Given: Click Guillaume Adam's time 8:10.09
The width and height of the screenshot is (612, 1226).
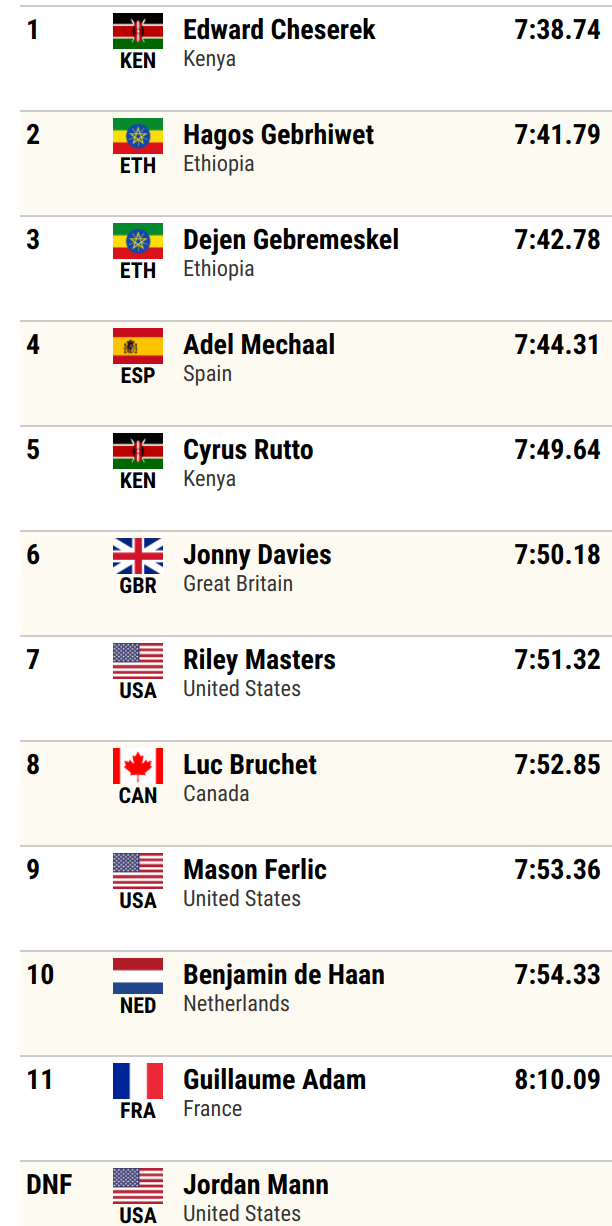Looking at the screenshot, I should click(557, 1080).
